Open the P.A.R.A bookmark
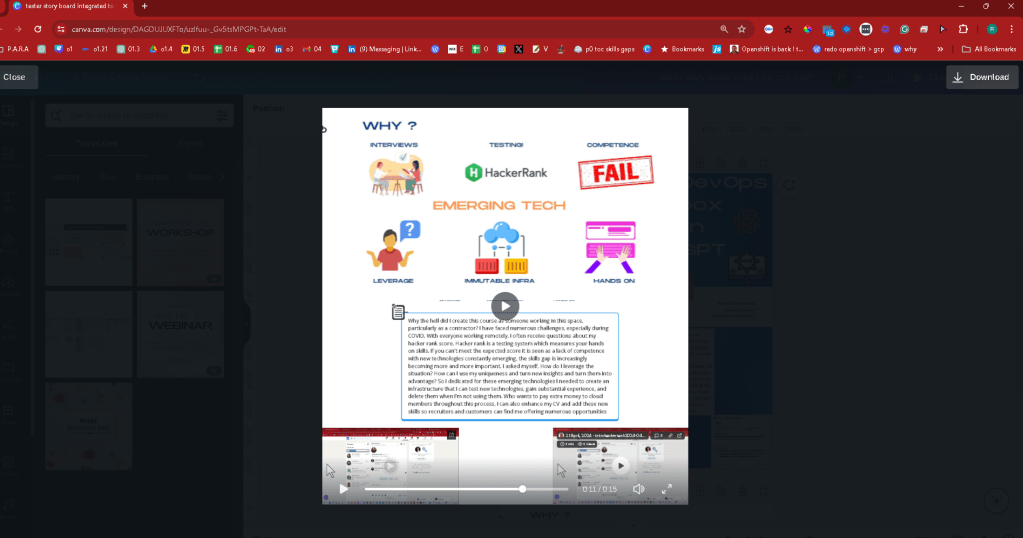This screenshot has width=1023, height=538. [x=14, y=49]
